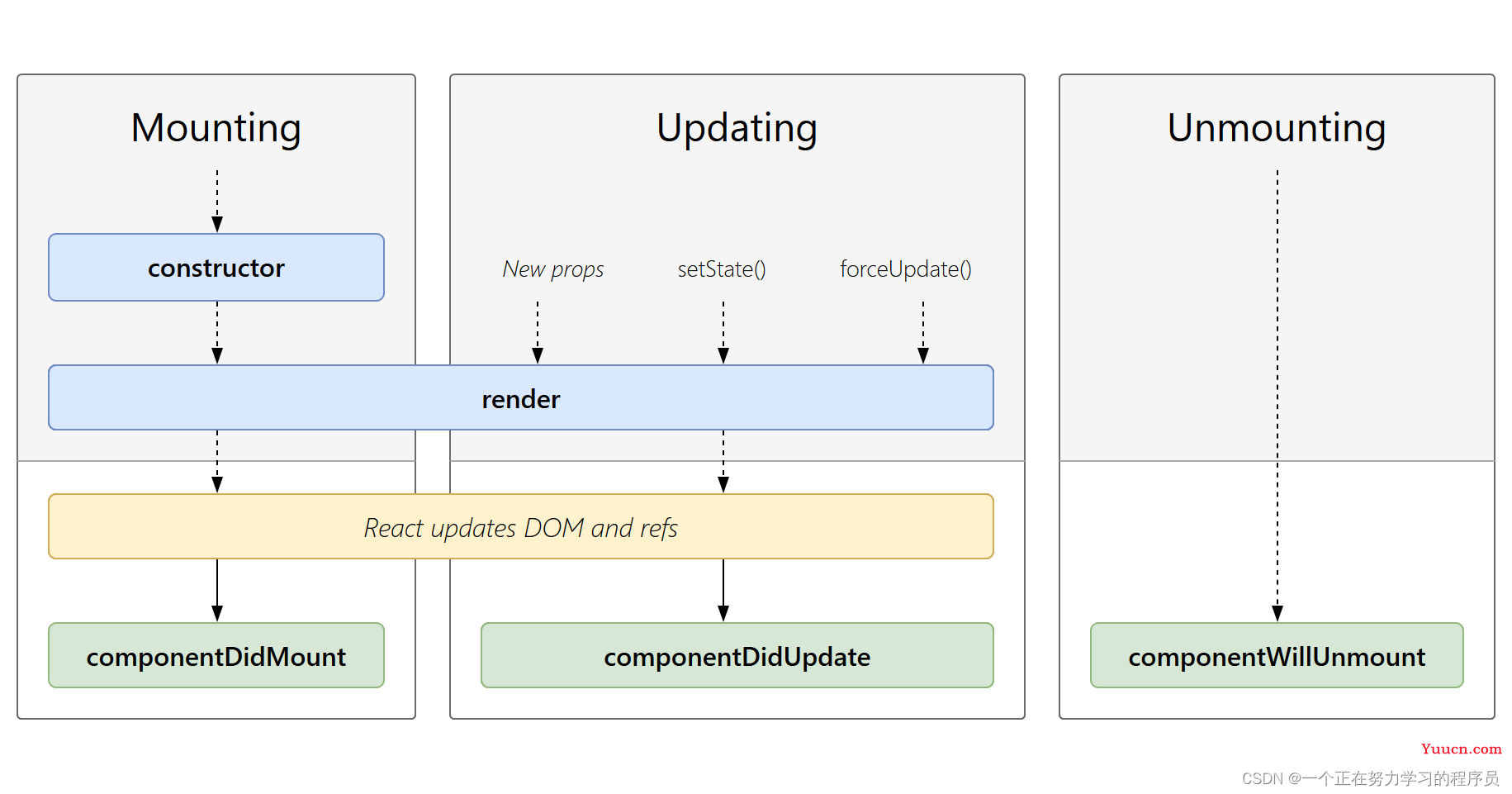Image resolution: width=1512 pixels, height=794 pixels.
Task: Click the React updates DOM and refs box
Action: [521, 527]
